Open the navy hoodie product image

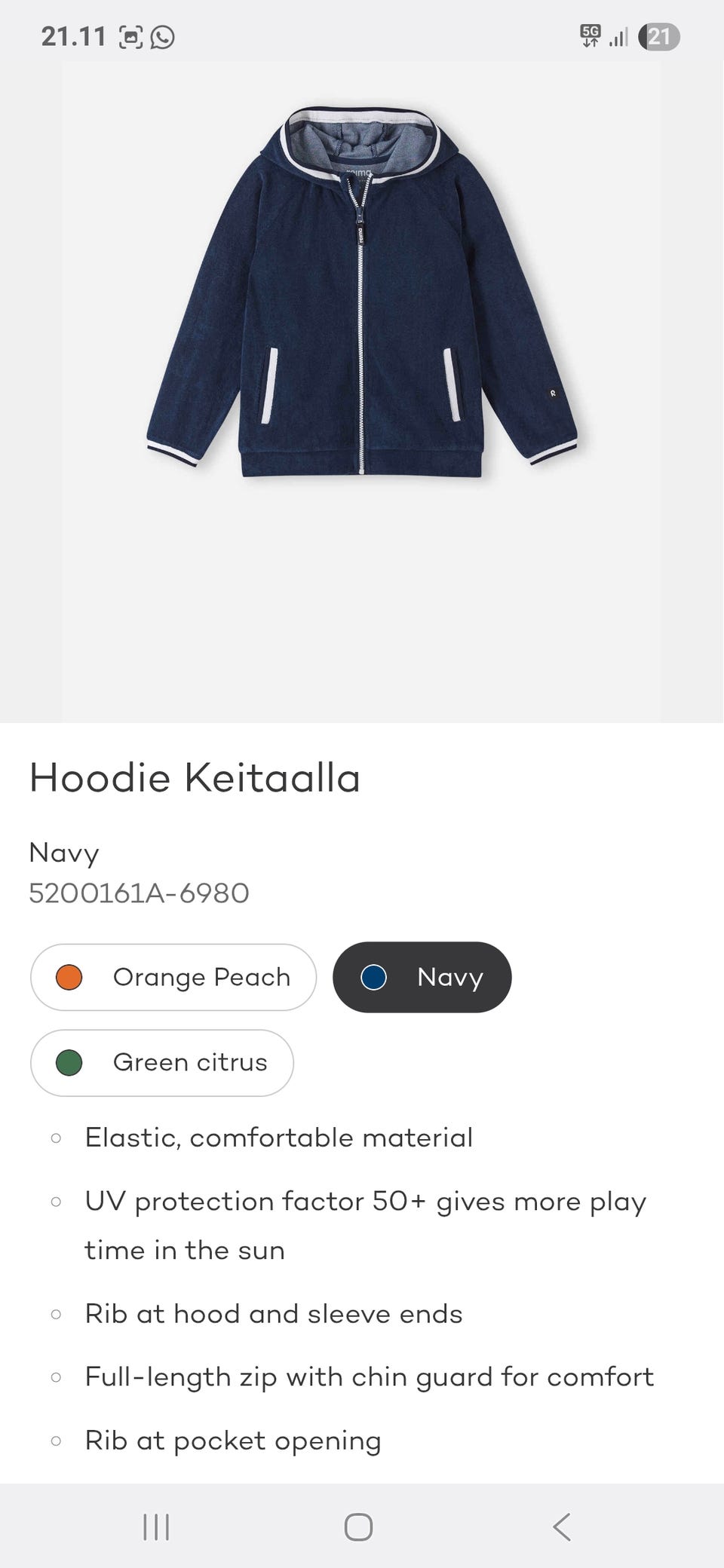(362, 294)
